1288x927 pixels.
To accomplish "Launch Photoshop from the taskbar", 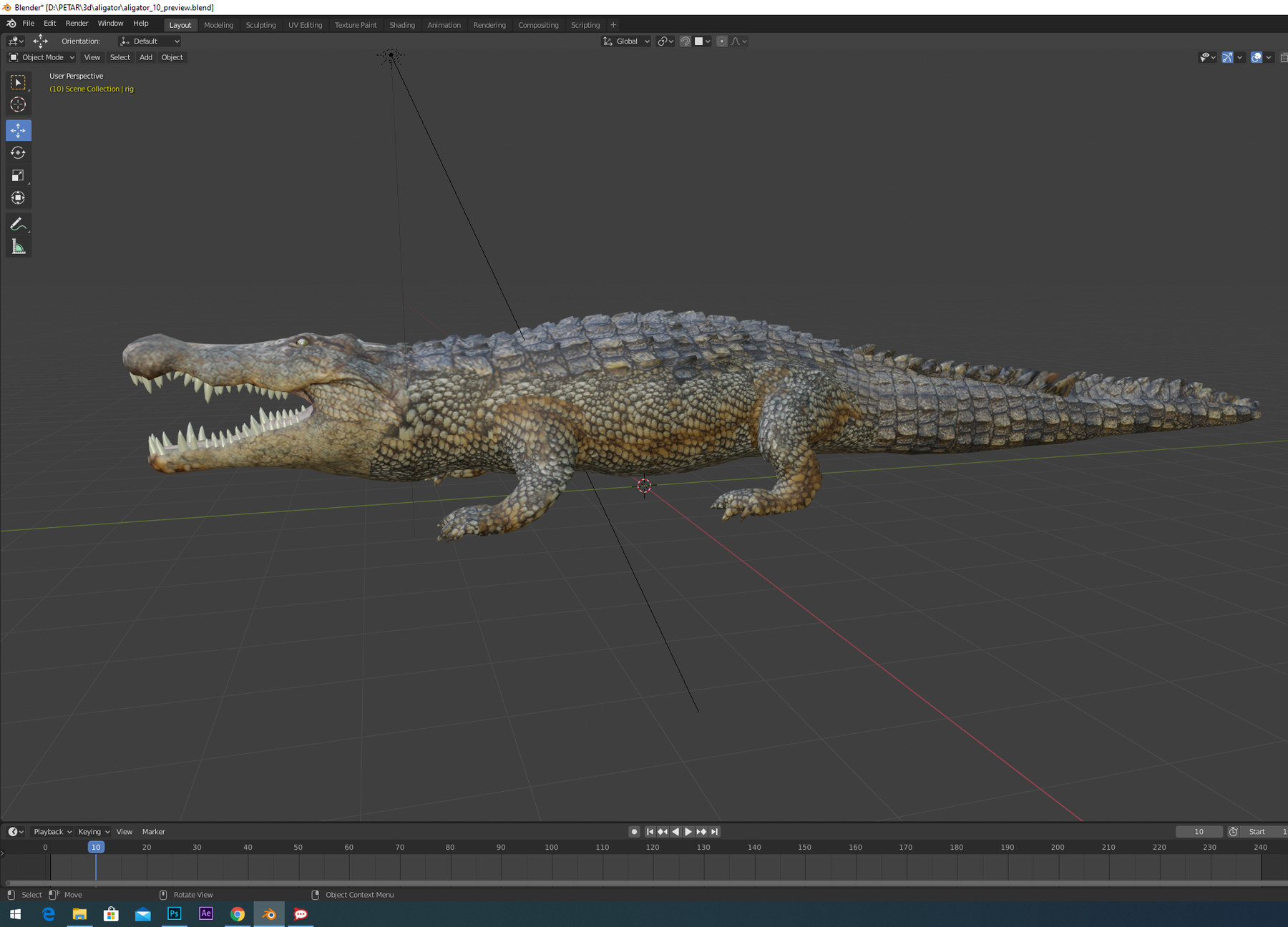I will pos(174,914).
